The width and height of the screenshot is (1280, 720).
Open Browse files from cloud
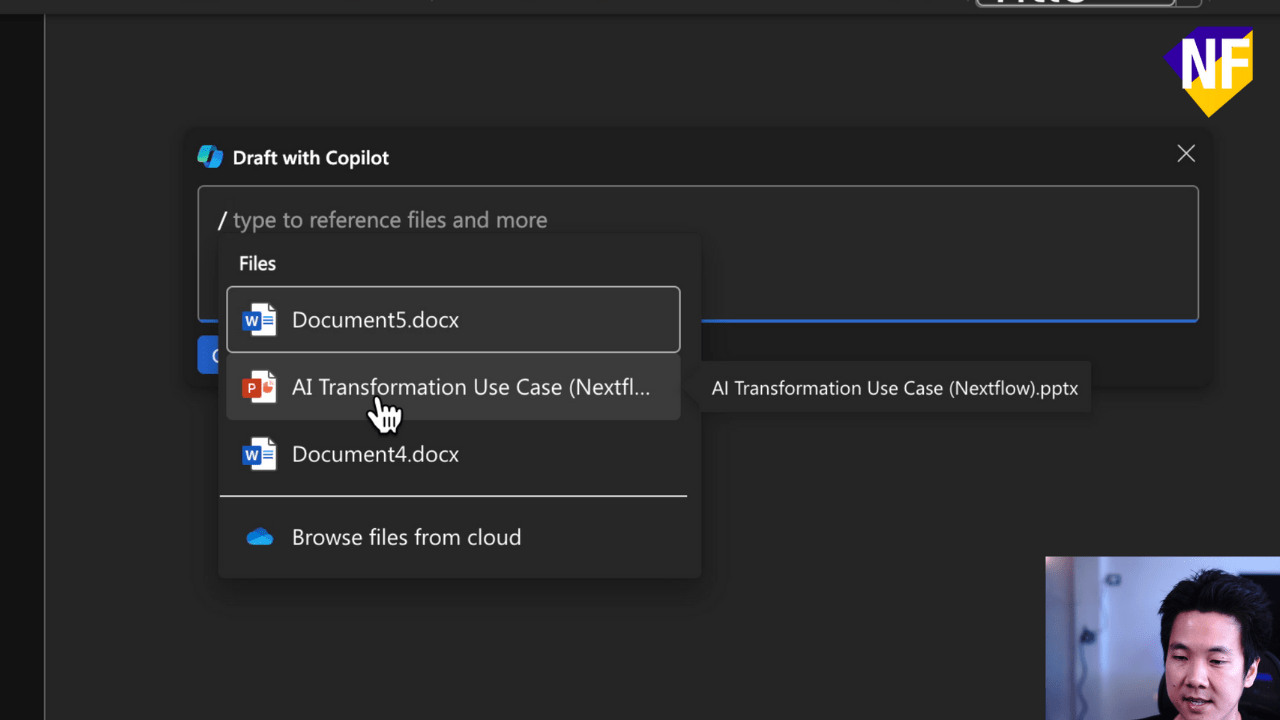[x=406, y=536]
